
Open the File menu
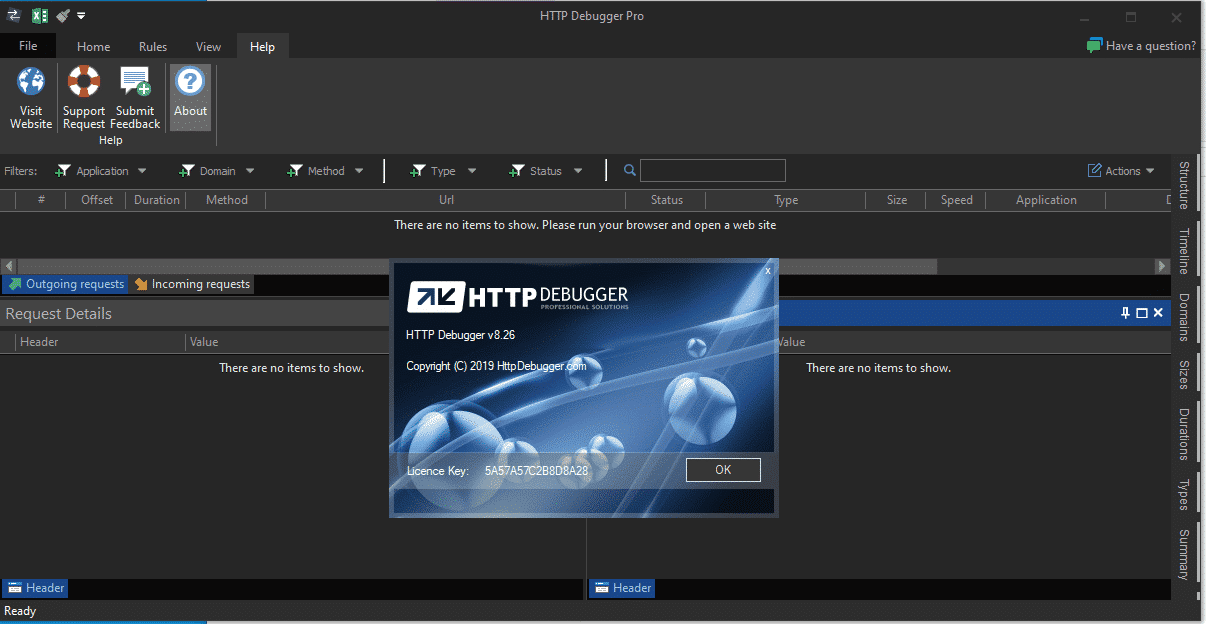click(28, 46)
